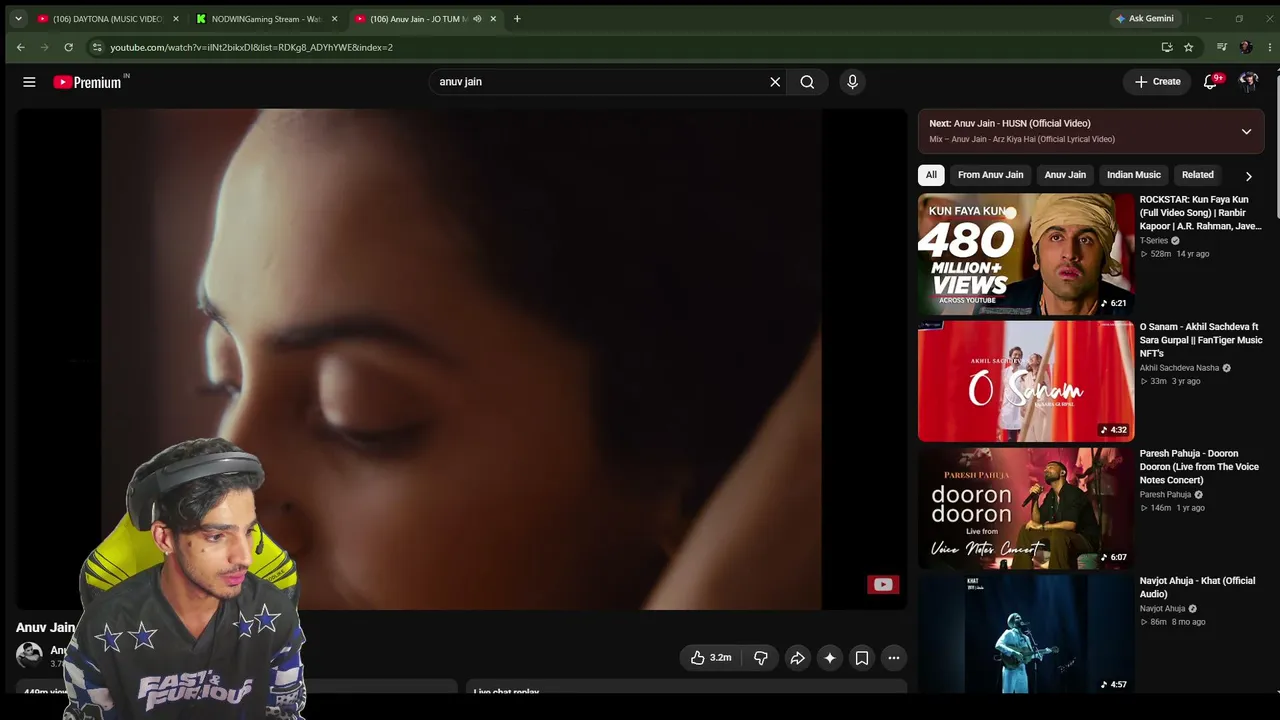Open Kun Faya Kun video title
The image size is (1280, 720).
pyautogui.click(x=1200, y=213)
